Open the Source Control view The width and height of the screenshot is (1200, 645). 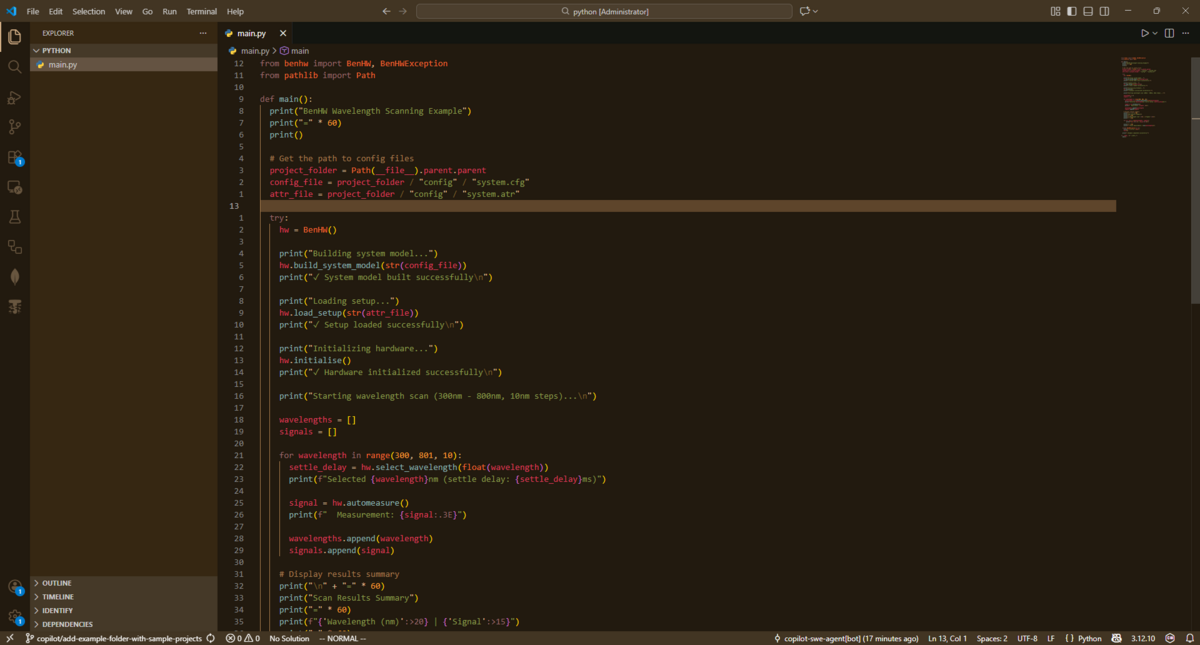coord(14,127)
